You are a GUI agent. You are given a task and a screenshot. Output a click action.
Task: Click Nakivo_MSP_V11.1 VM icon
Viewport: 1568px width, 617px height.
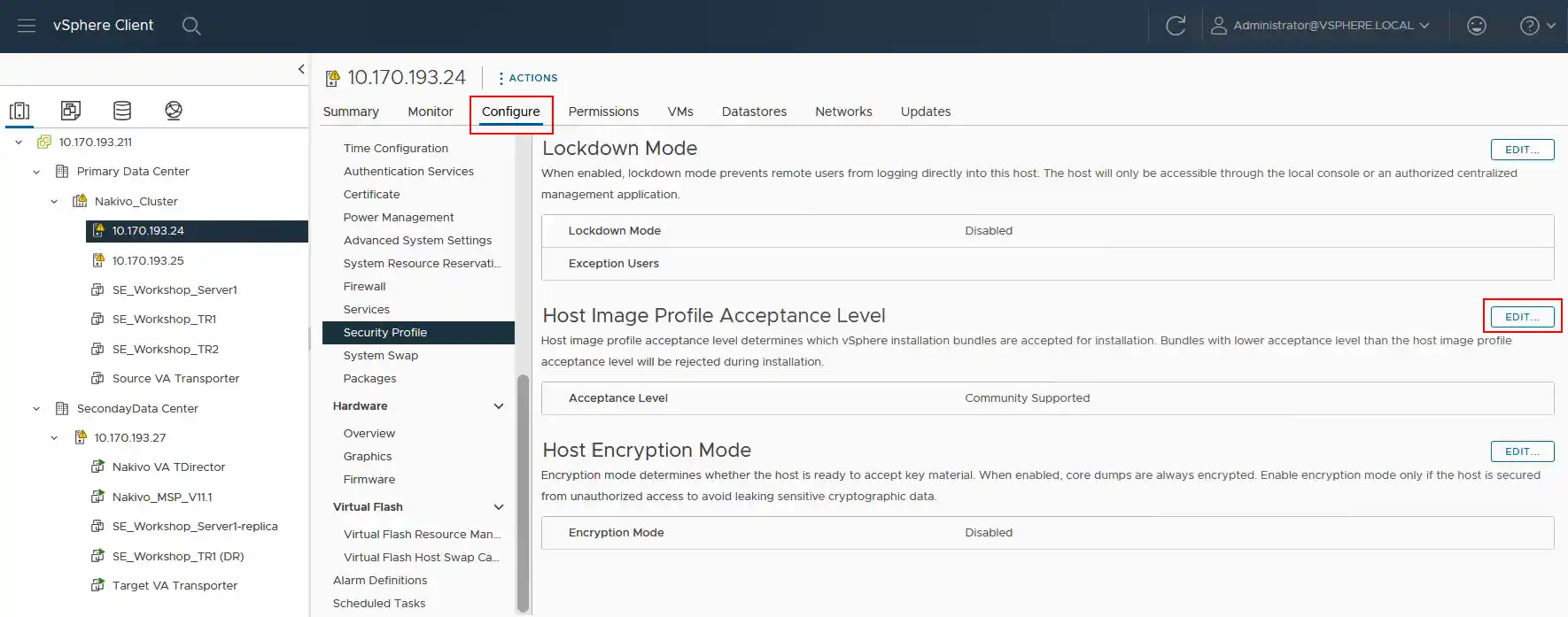pyautogui.click(x=98, y=497)
